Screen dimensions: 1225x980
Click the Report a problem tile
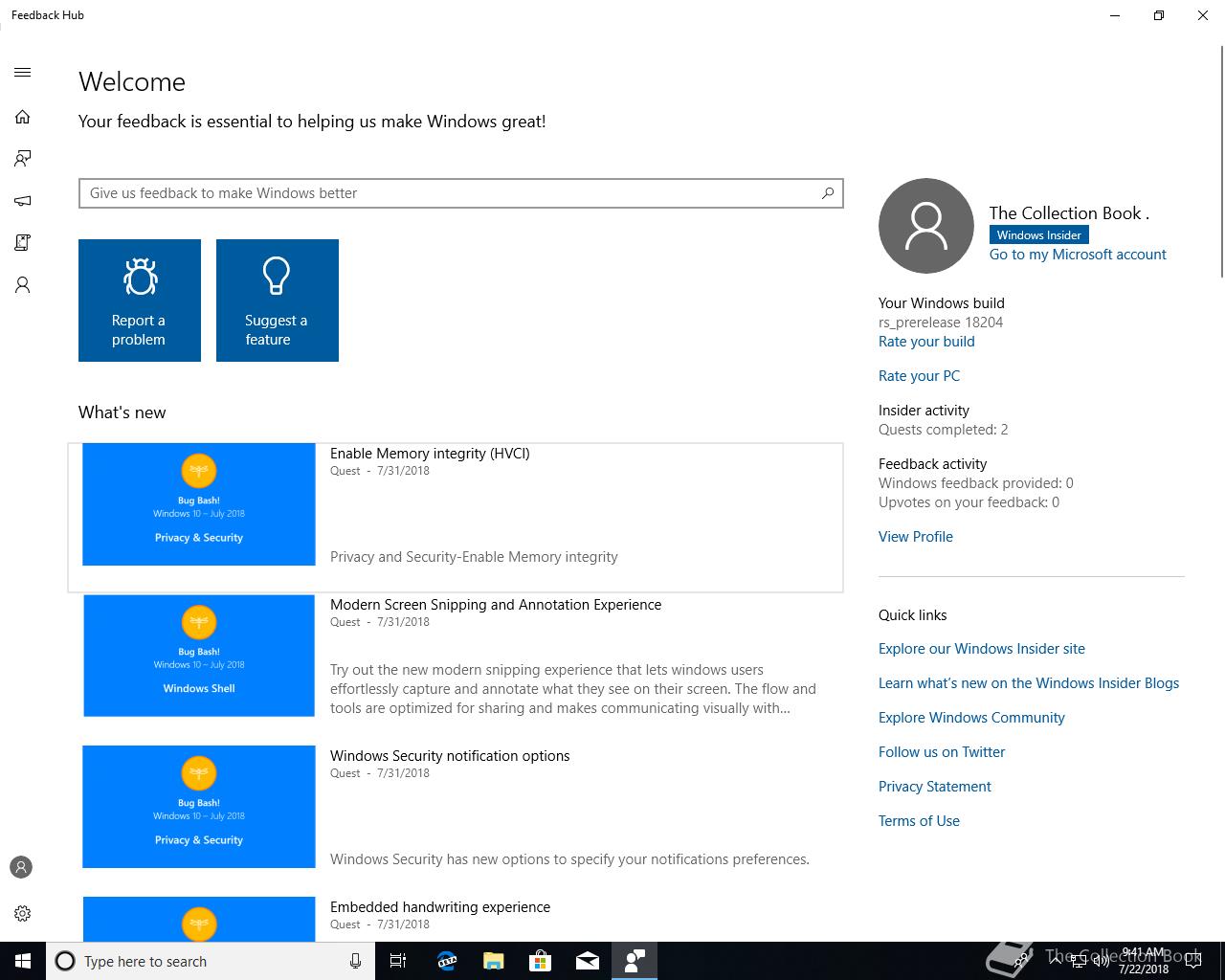point(140,301)
